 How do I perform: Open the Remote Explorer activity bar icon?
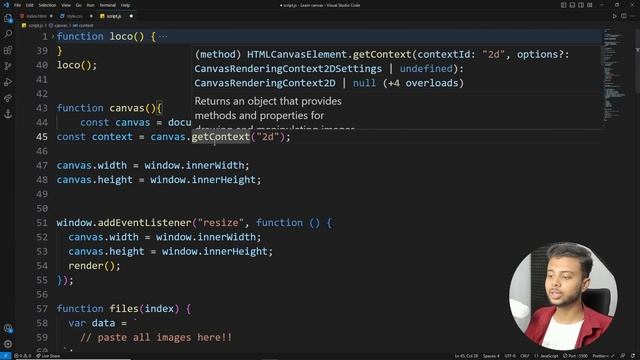8,98
